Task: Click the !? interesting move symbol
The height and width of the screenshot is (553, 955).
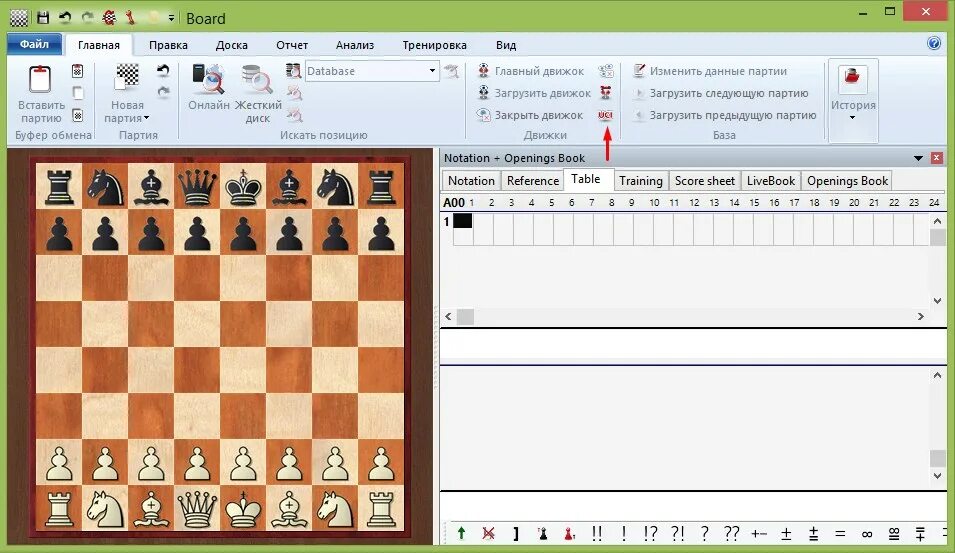Action: pos(650,534)
